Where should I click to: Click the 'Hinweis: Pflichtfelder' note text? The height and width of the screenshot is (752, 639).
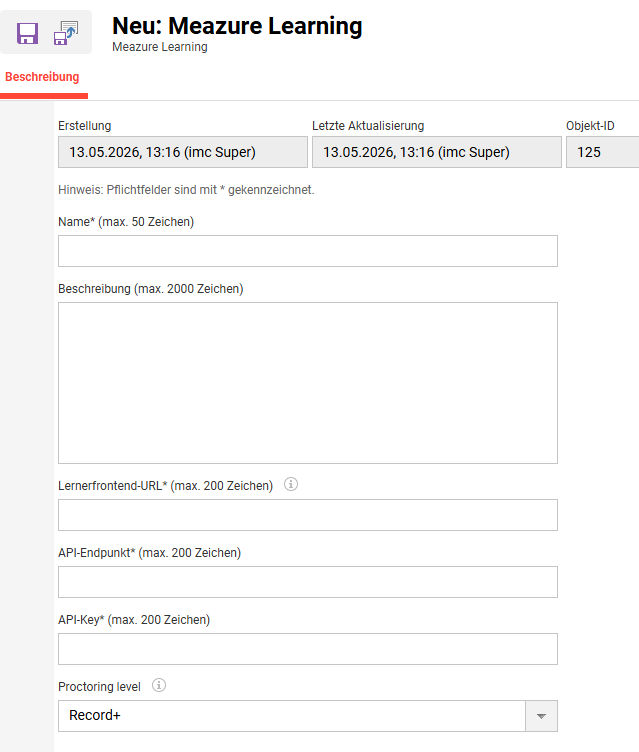pyautogui.click(x=186, y=190)
